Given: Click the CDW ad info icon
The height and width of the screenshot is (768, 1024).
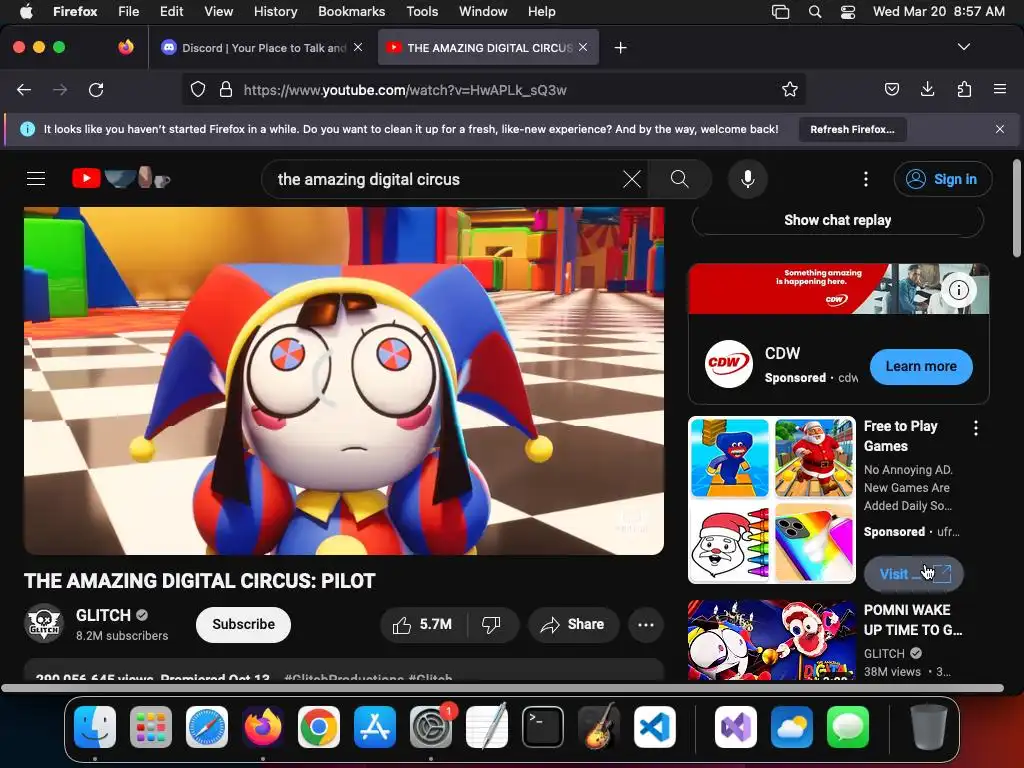Looking at the screenshot, I should 958,289.
